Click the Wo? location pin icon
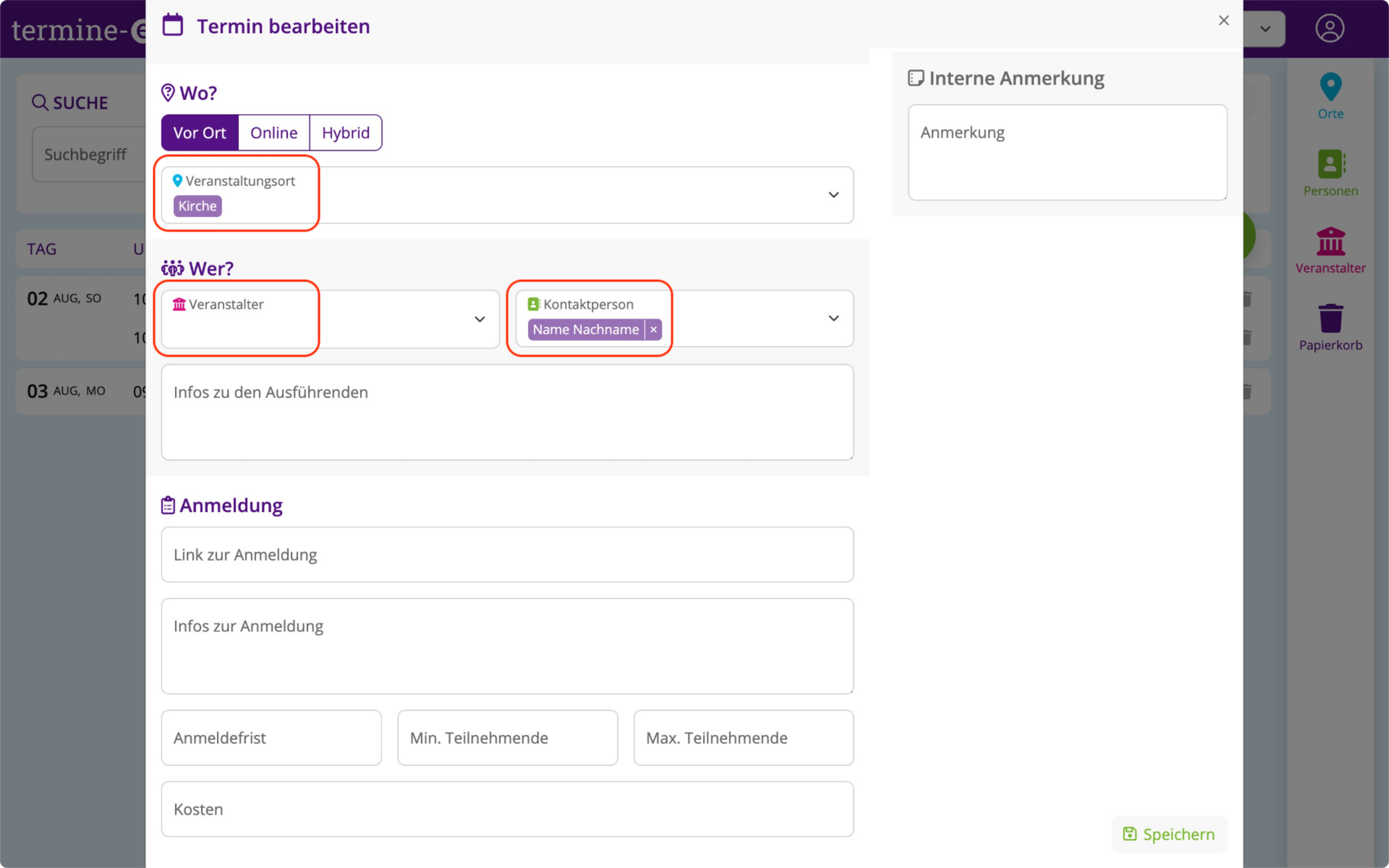1389x868 pixels. pyautogui.click(x=168, y=92)
